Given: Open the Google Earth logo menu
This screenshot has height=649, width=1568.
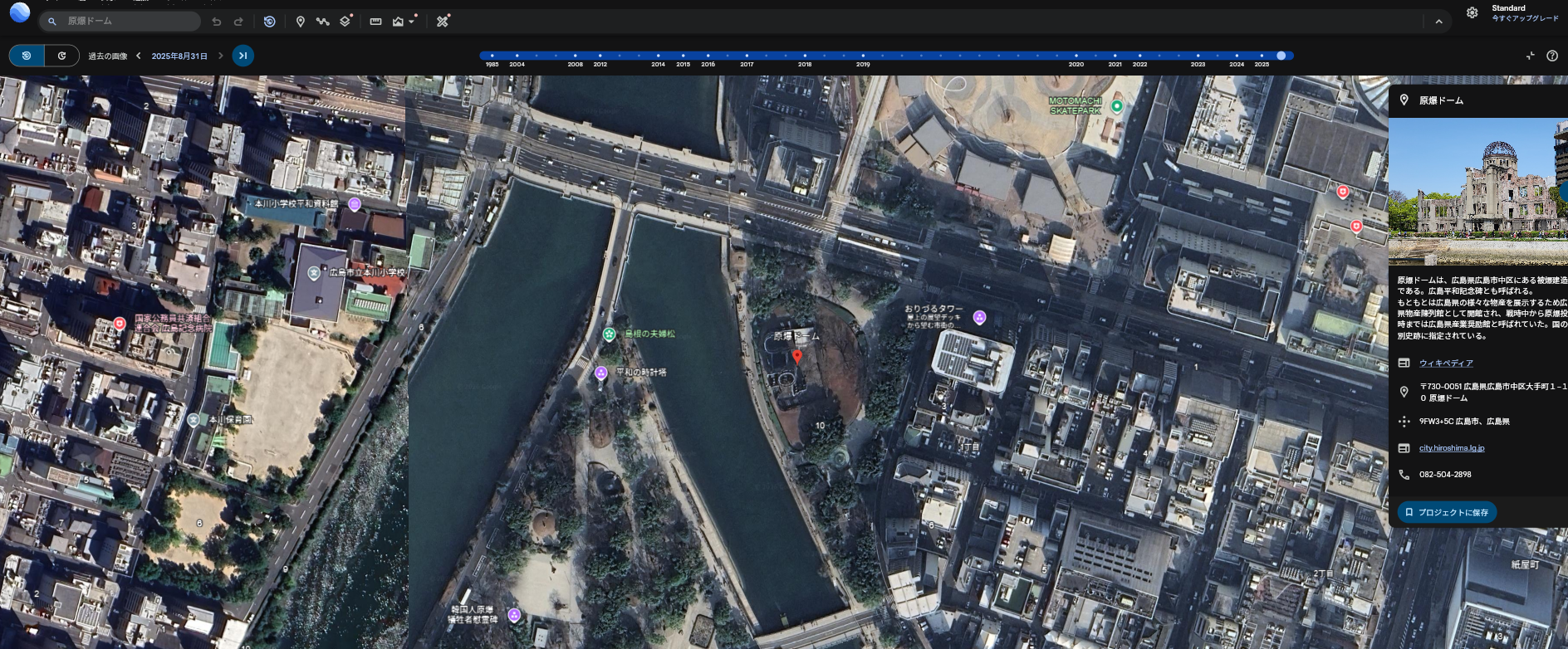Looking at the screenshot, I should tap(20, 12).
